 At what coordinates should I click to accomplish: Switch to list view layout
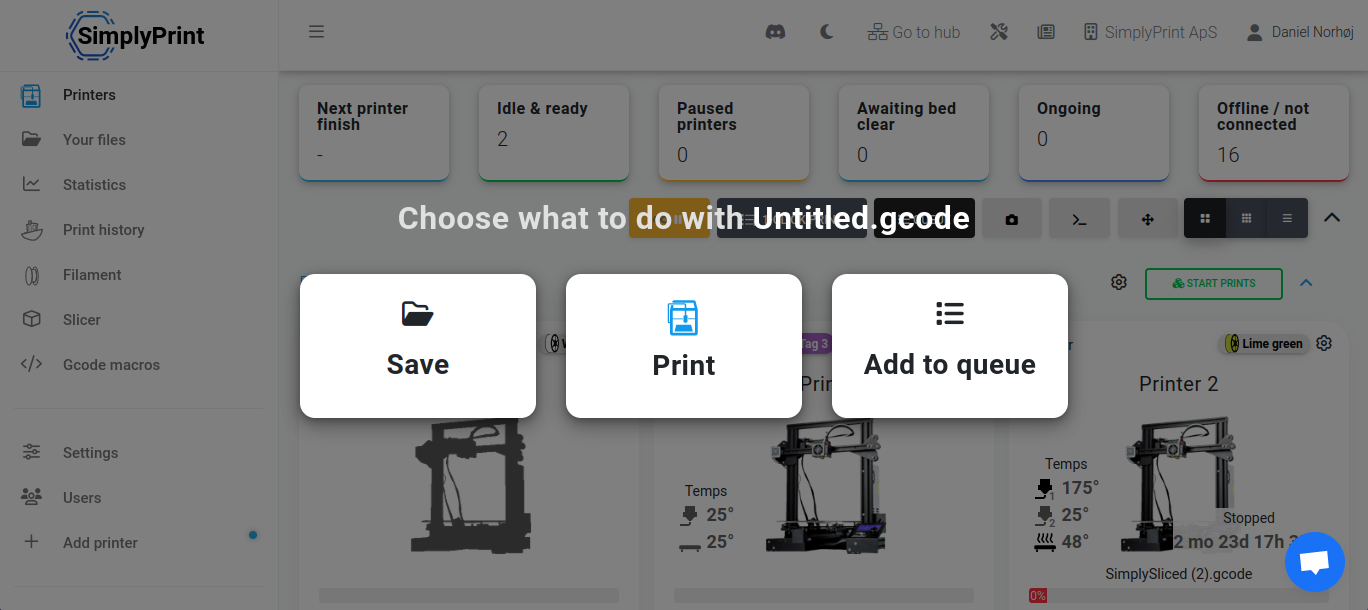[x=1287, y=218]
